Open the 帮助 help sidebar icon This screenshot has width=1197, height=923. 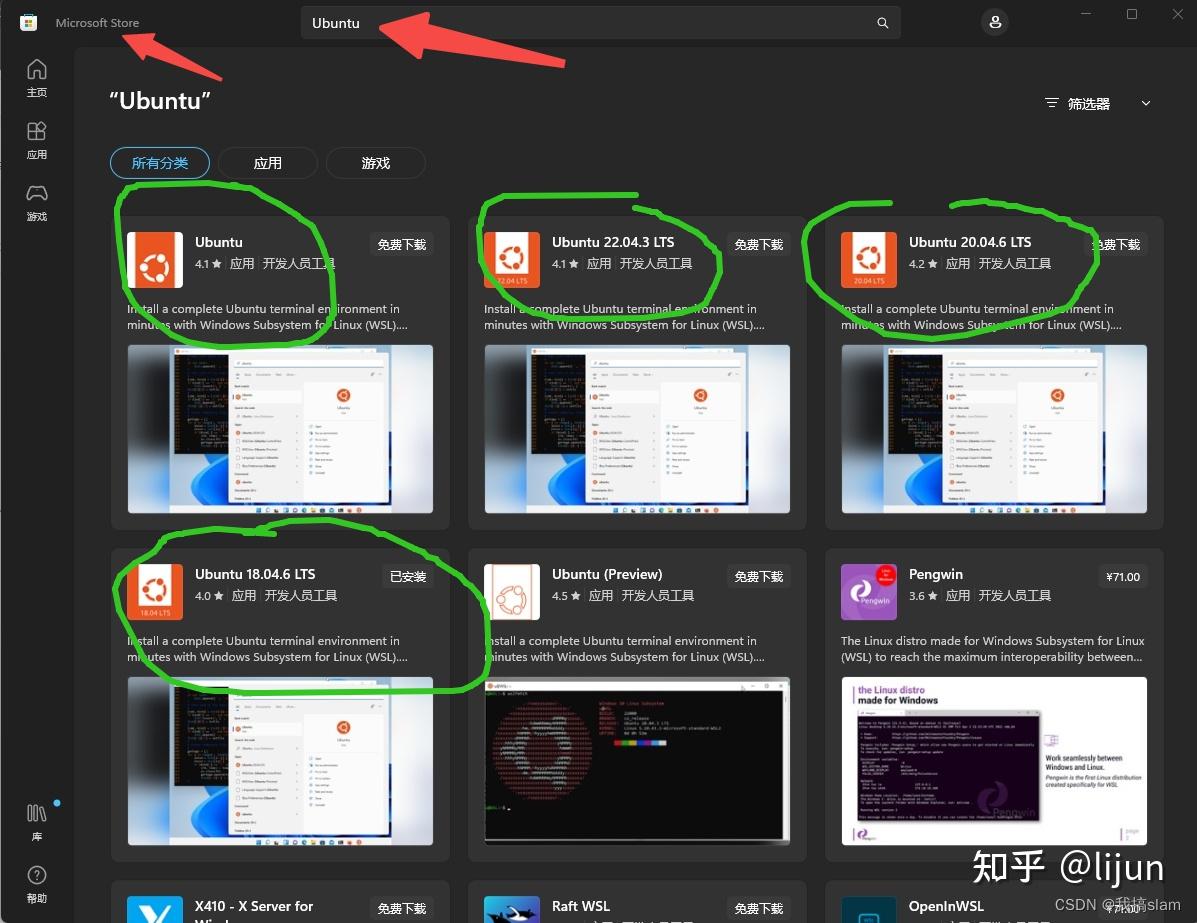click(36, 880)
